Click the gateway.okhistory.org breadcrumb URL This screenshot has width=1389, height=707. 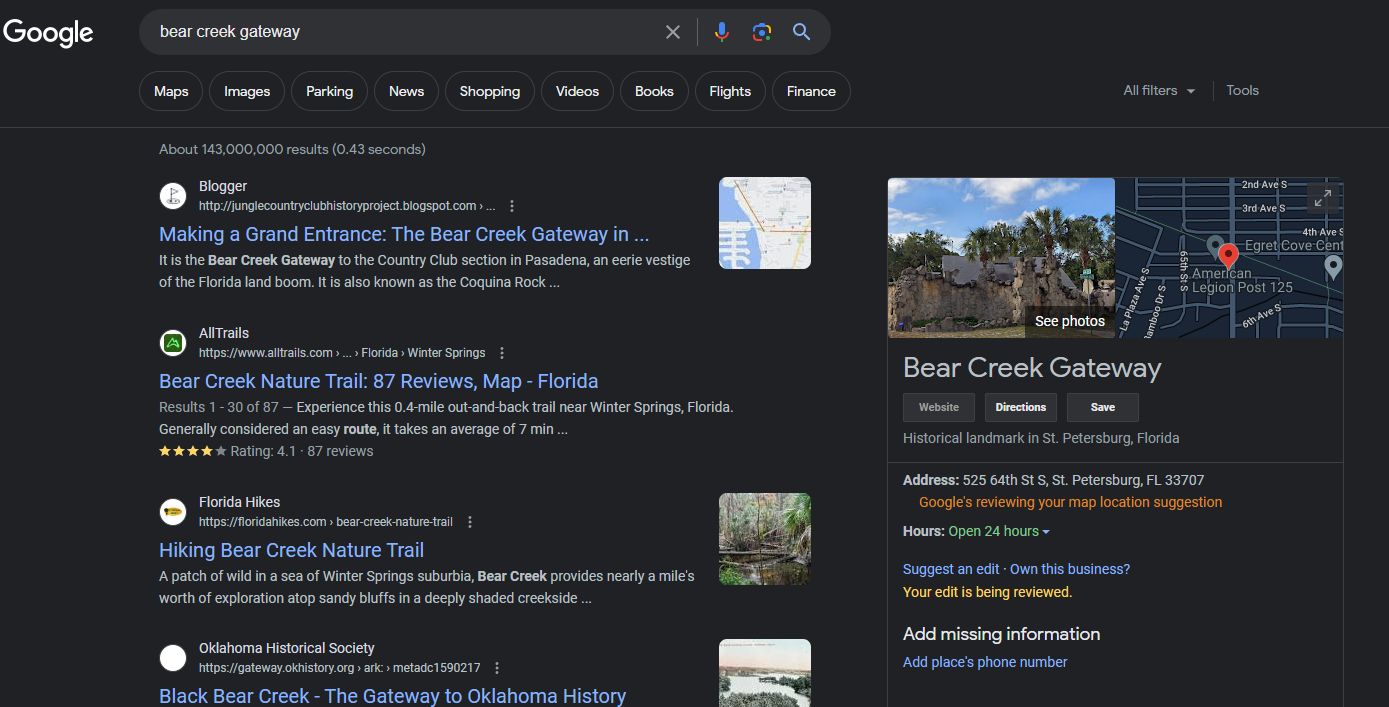click(339, 668)
